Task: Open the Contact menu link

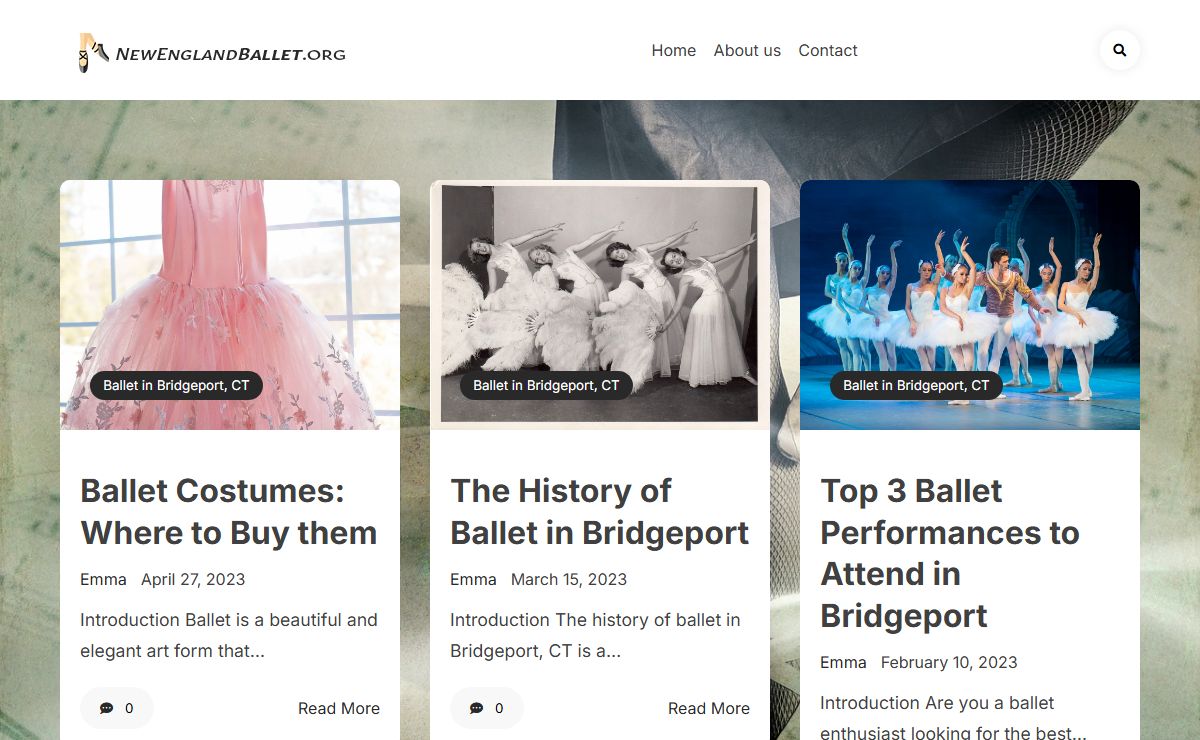Action: point(828,50)
